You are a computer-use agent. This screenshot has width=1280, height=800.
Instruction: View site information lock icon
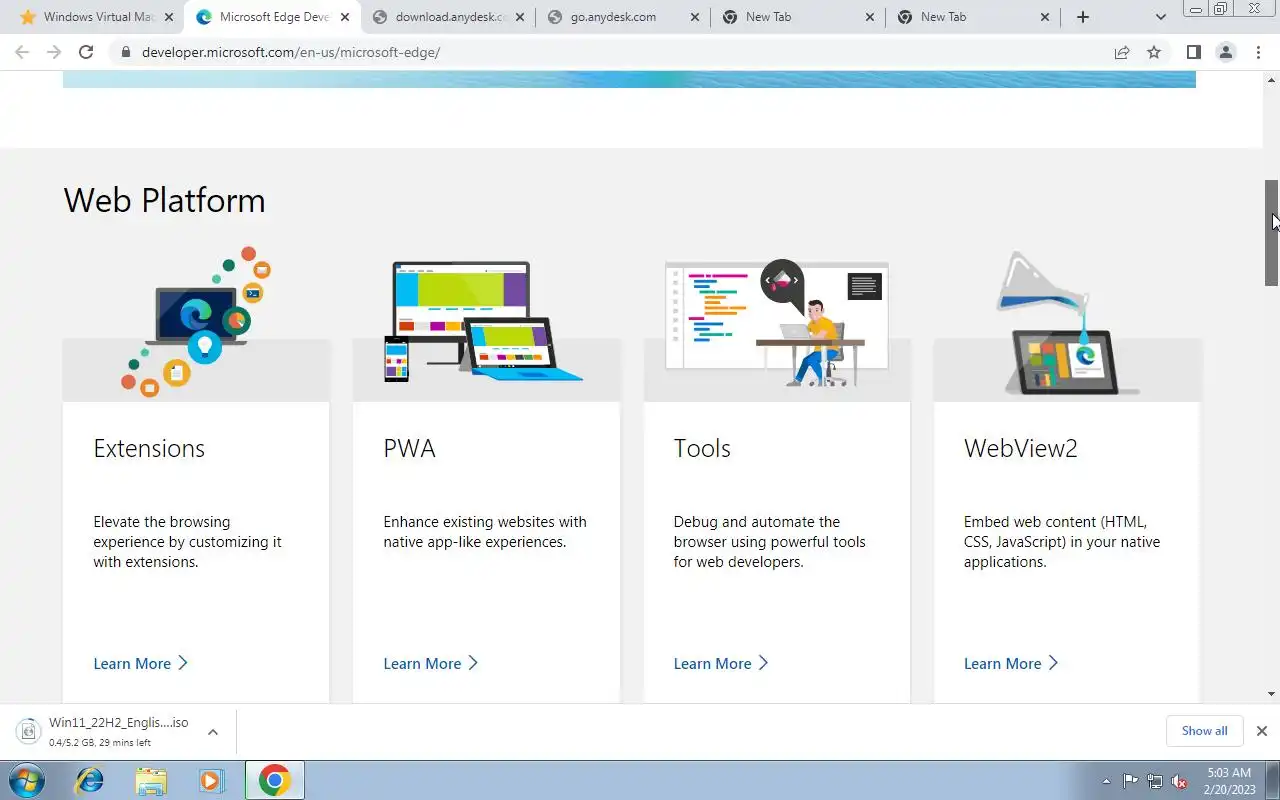click(x=125, y=52)
